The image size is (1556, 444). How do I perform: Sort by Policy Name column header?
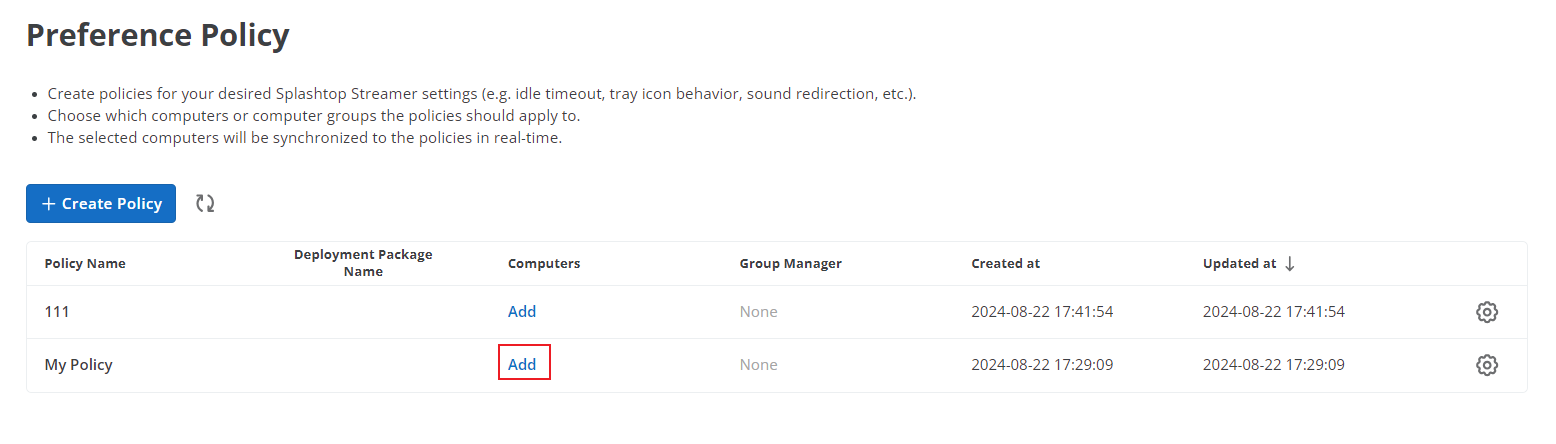pos(85,264)
